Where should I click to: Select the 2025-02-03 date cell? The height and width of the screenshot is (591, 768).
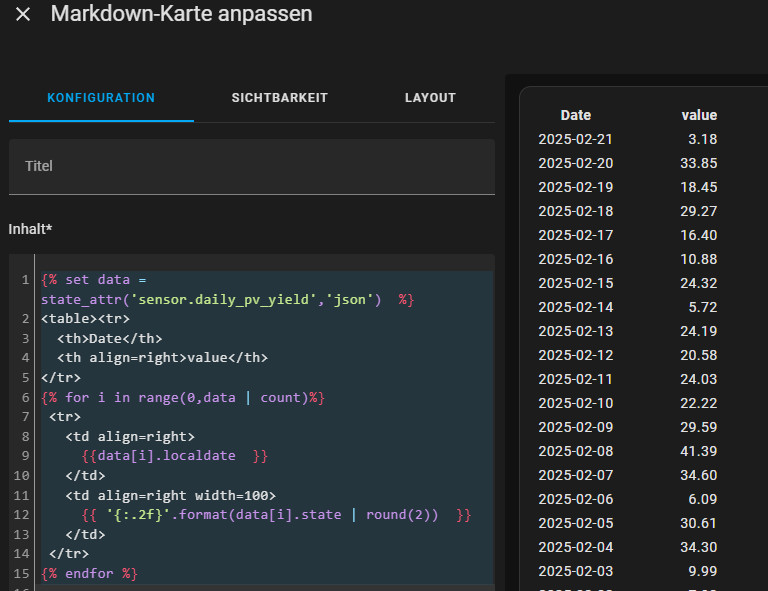pos(576,571)
